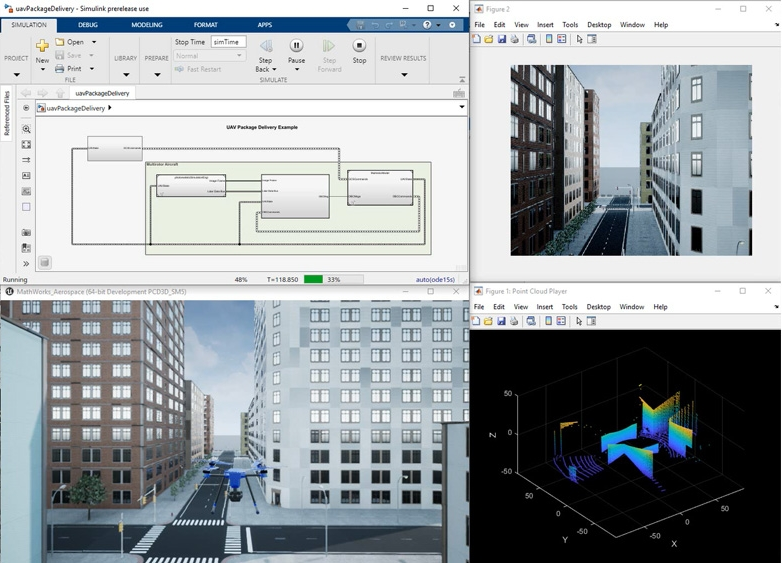
Task: Expand the PROJECT section dropdown
Action: [16, 75]
